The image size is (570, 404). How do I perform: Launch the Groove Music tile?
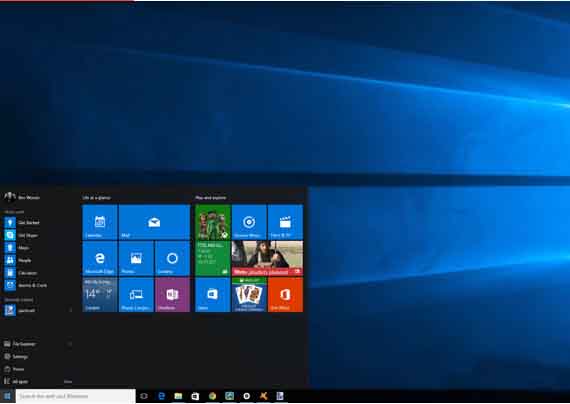tap(249, 222)
